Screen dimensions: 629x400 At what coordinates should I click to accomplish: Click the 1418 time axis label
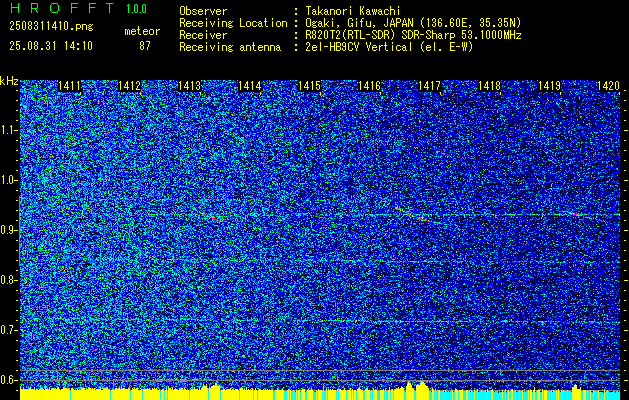[x=489, y=86]
